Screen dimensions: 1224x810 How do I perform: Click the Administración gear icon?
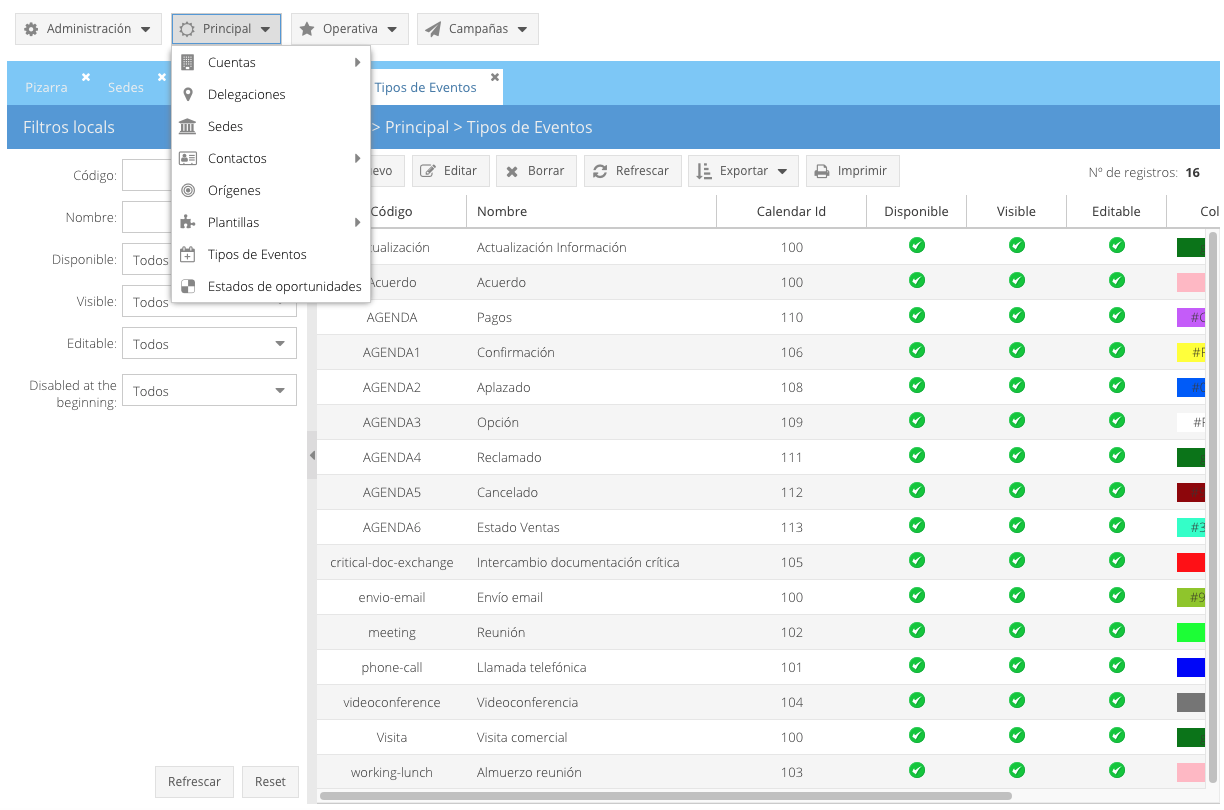click(x=31, y=29)
